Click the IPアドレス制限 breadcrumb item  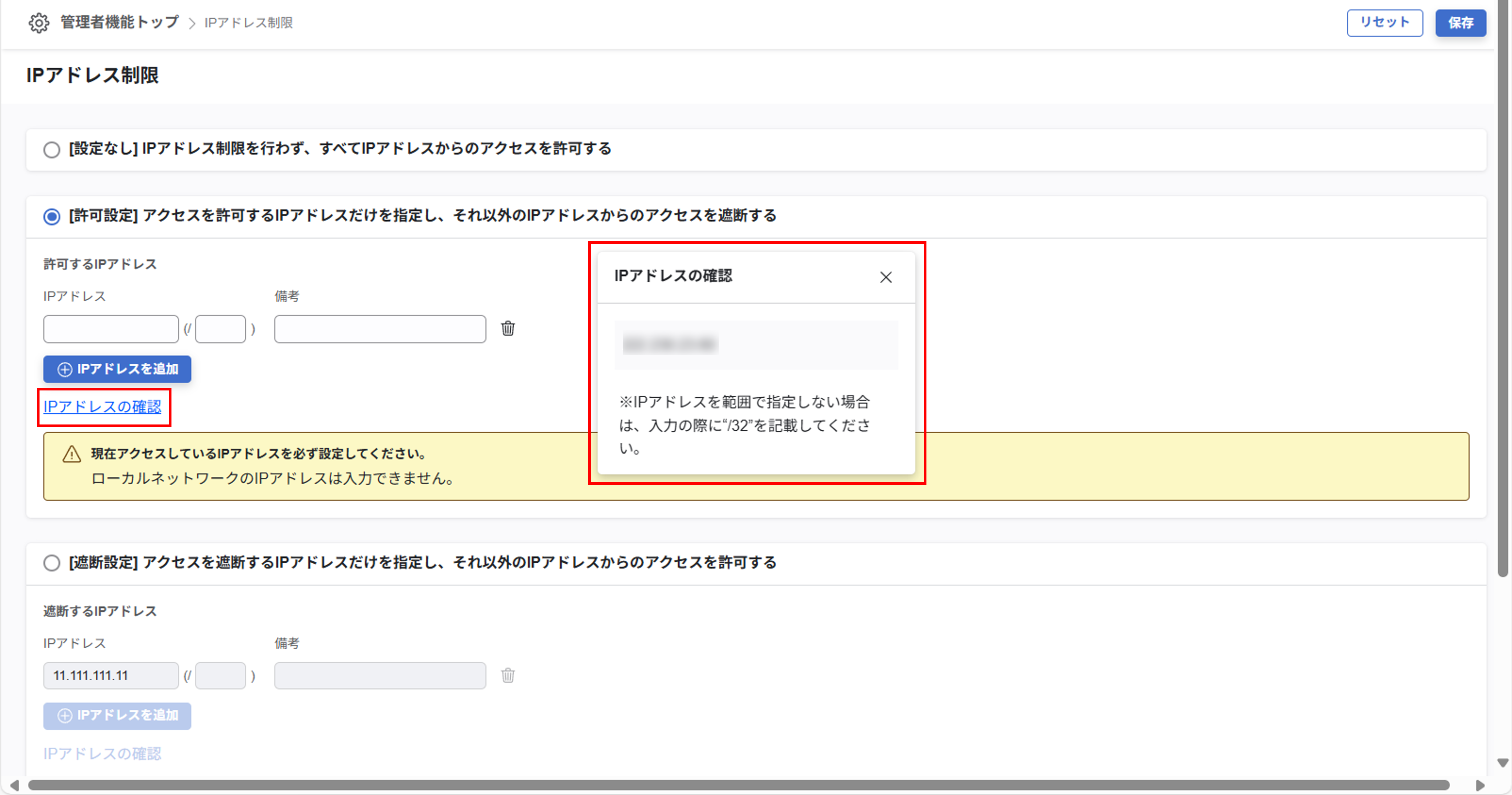click(248, 23)
